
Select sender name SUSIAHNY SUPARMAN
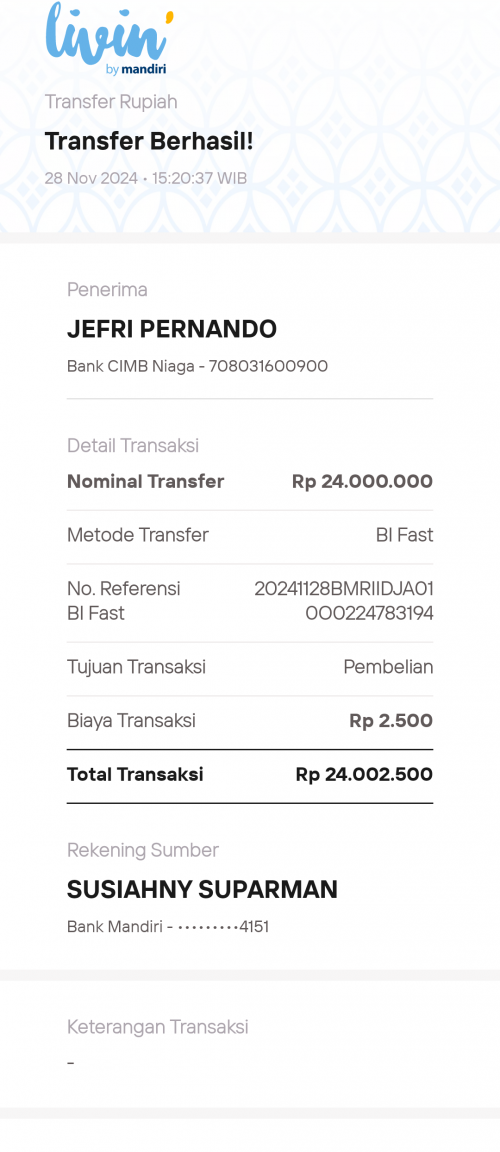click(202, 890)
